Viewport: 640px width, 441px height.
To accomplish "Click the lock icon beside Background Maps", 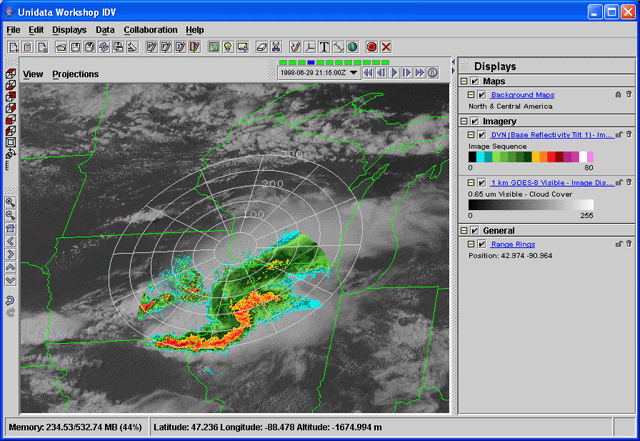I will 617,95.
